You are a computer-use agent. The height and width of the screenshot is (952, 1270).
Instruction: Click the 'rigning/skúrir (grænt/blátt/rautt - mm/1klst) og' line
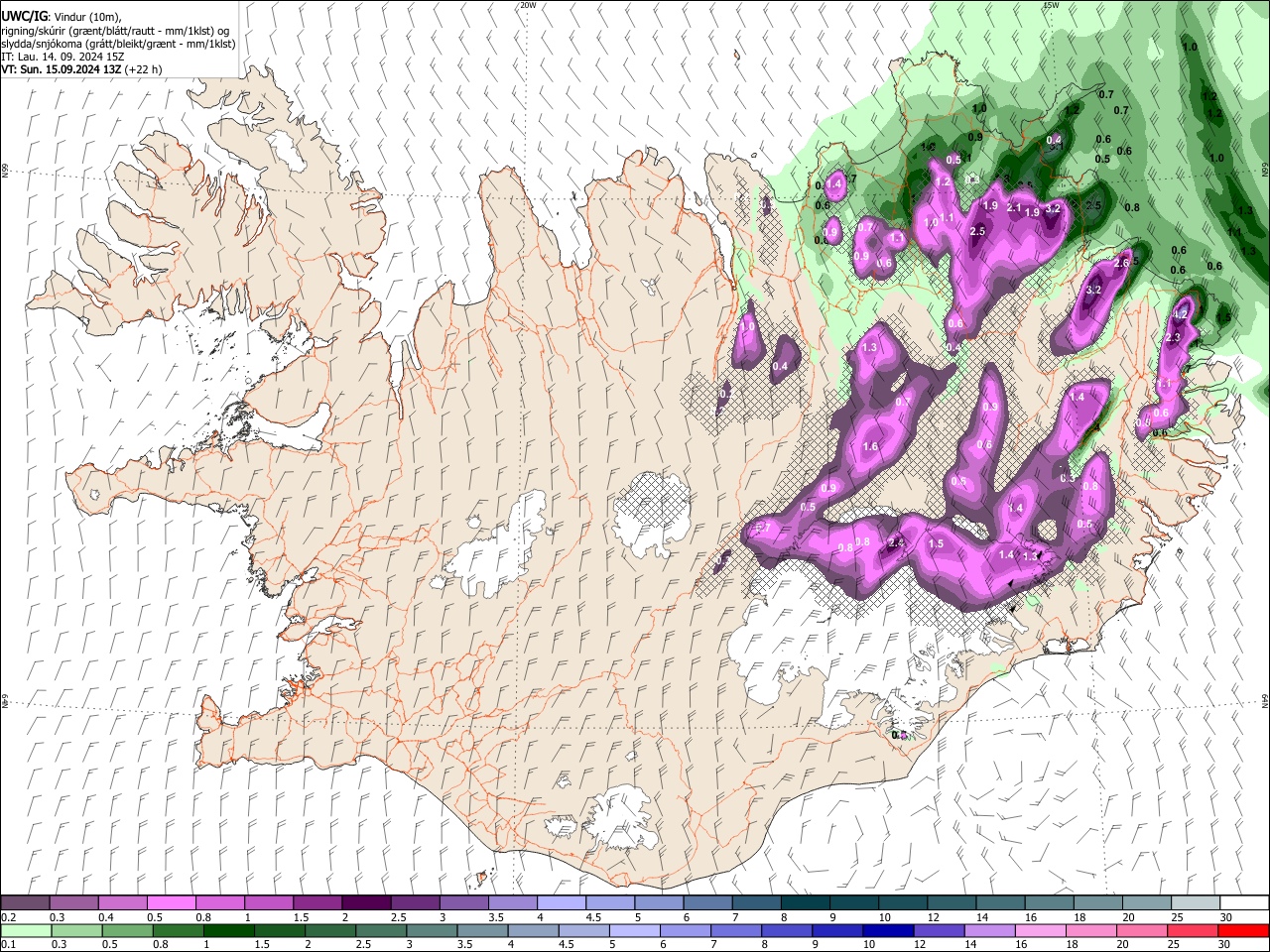point(115,31)
